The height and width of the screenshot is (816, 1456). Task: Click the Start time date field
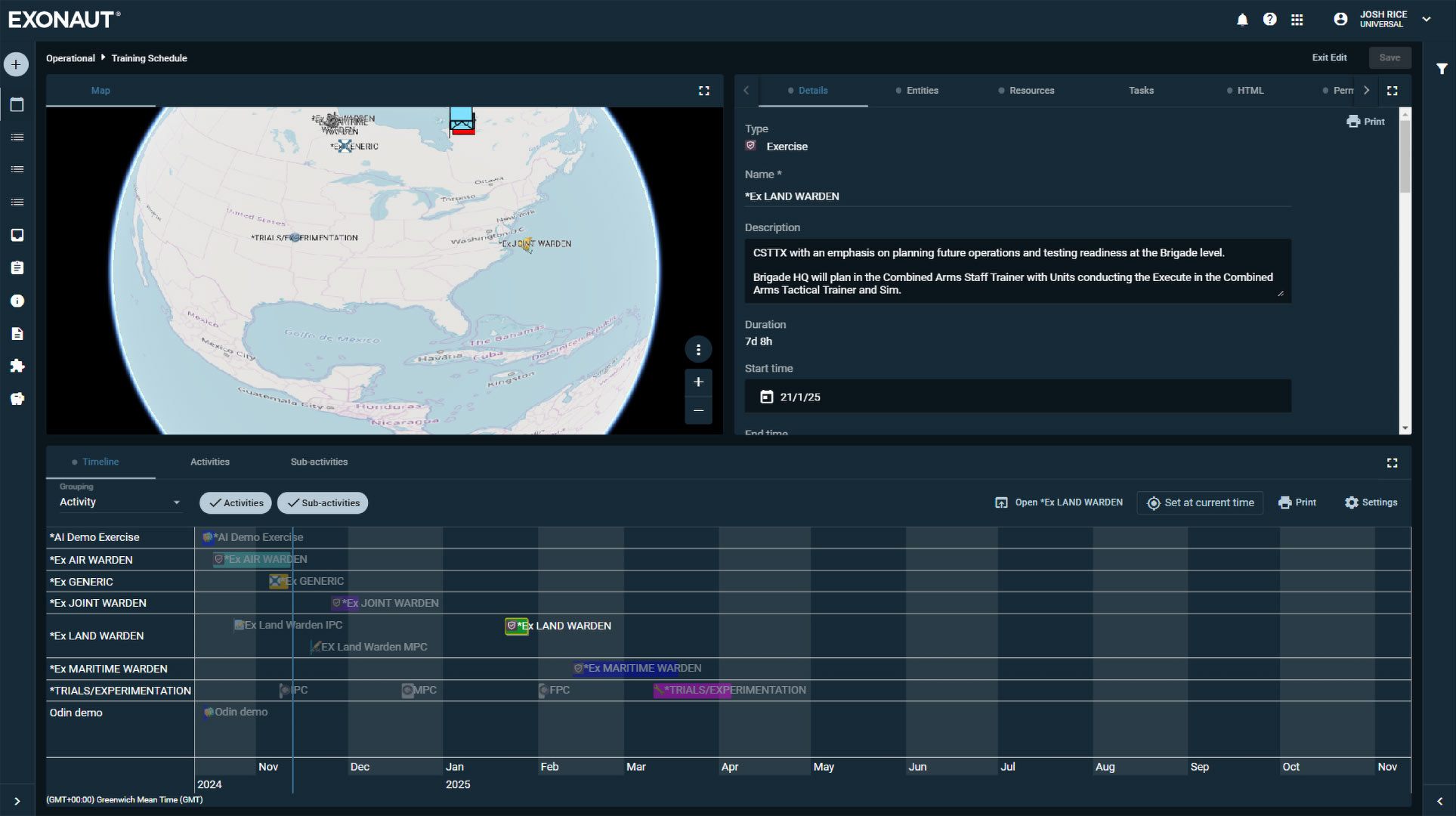[1017, 397]
